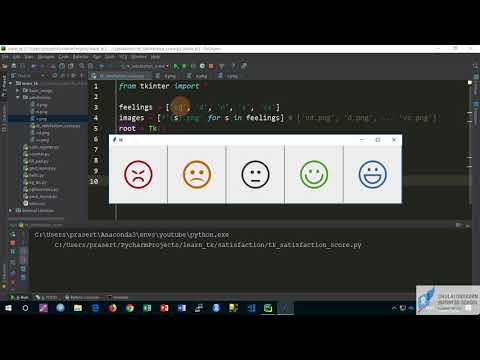This screenshot has width=480, height=360.
Task: Click the orange sad face button
Action: pyautogui.click(x=197, y=174)
